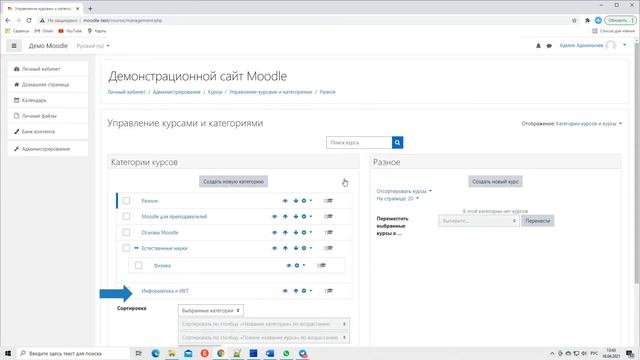Open the Русский language menu
Viewport: 640px width, 360px height.
93,46
